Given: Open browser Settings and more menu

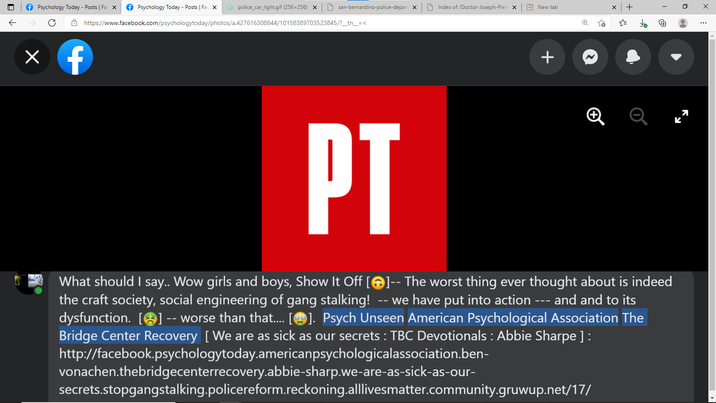Looking at the screenshot, I should [x=703, y=23].
